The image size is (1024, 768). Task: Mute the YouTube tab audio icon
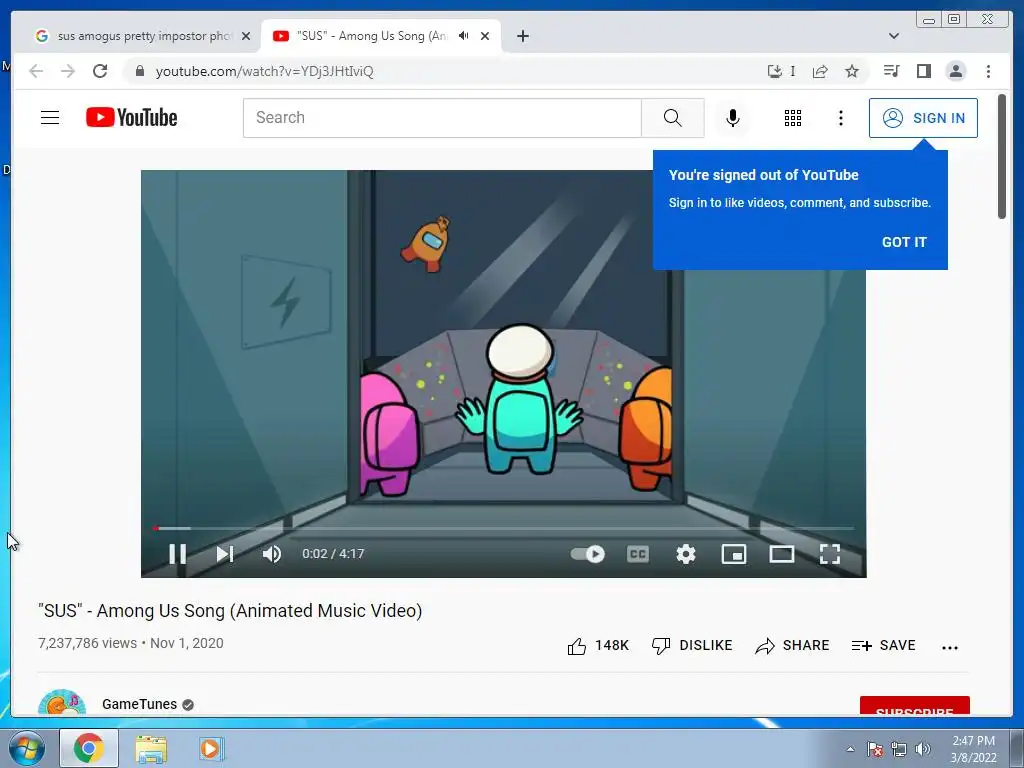point(464,36)
